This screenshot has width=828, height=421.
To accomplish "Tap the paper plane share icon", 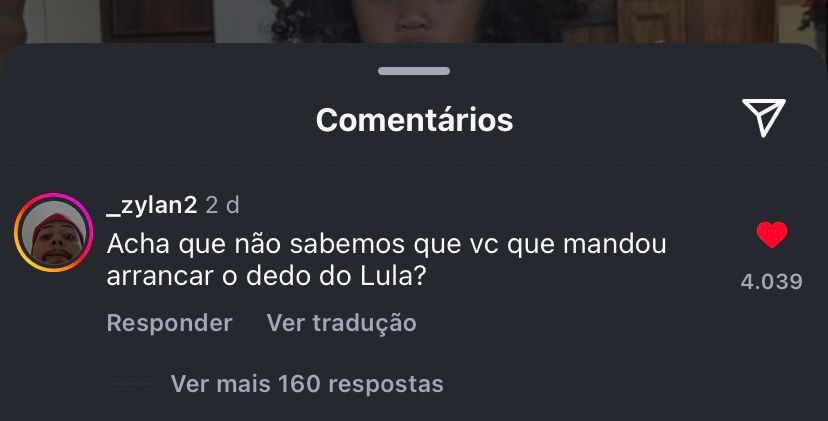I will (x=764, y=117).
